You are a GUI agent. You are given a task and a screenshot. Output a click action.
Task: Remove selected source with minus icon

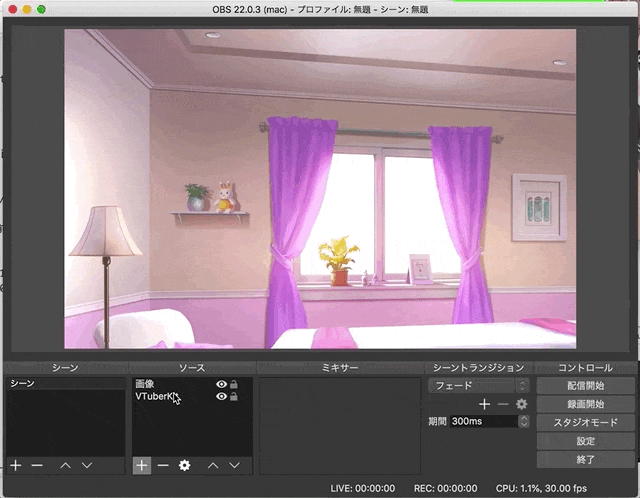[163, 465]
